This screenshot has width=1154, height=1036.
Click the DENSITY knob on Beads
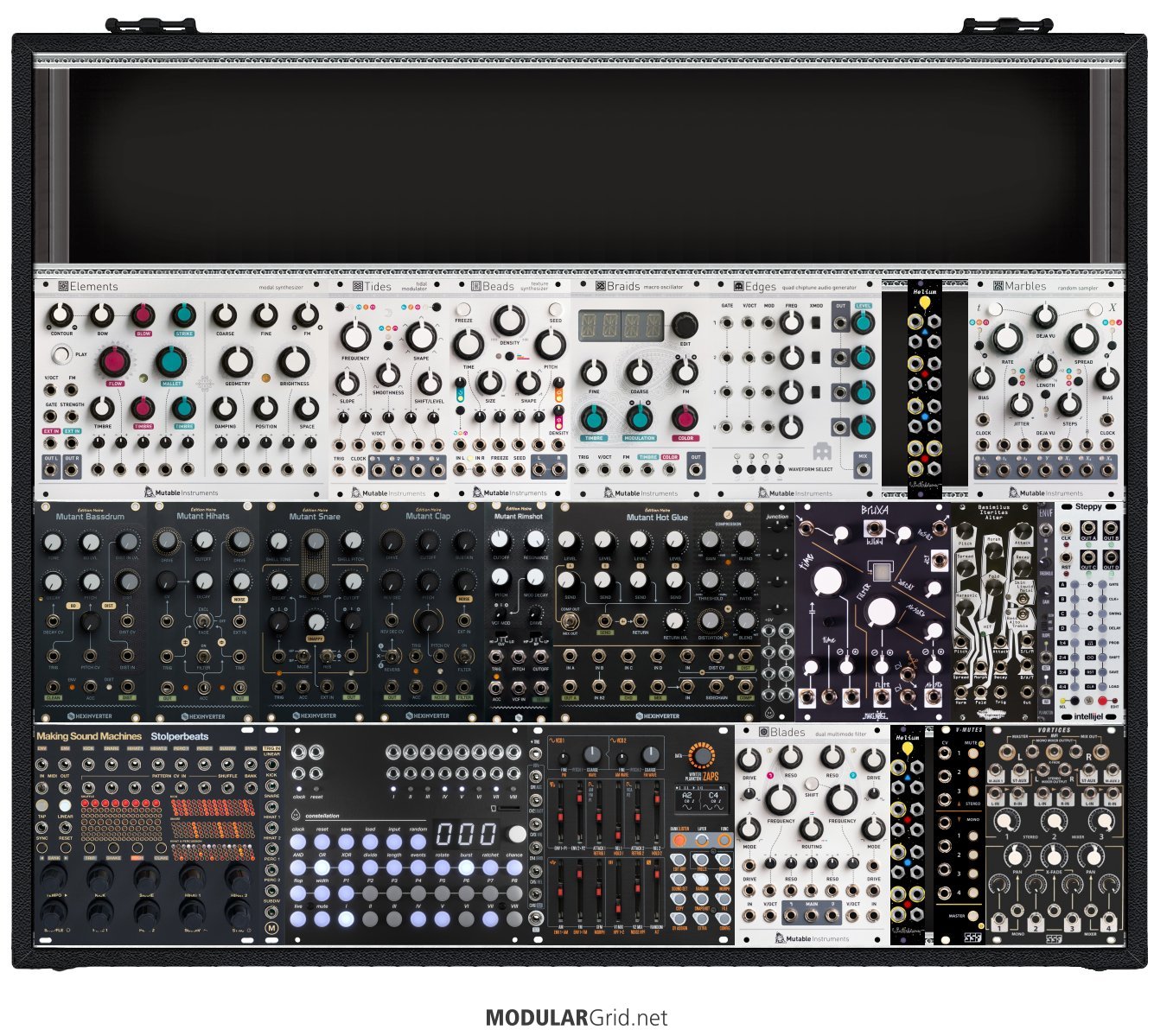point(510,321)
